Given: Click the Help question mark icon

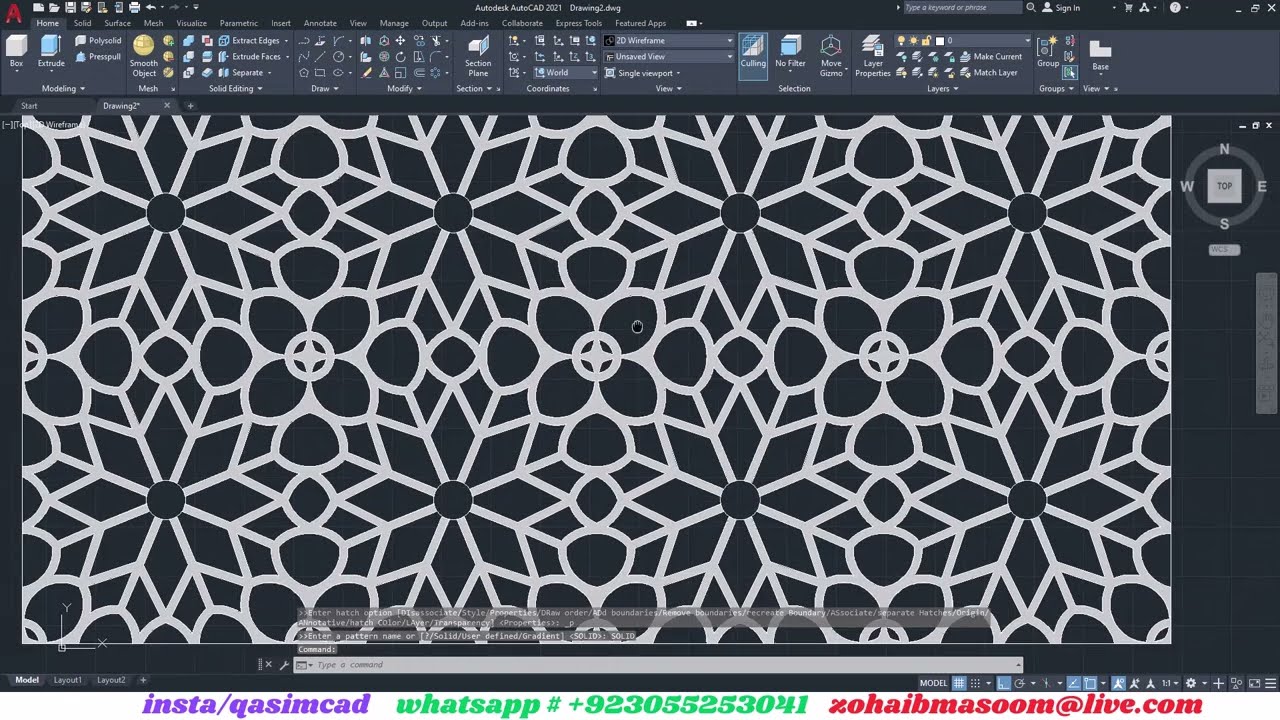Looking at the screenshot, I should pos(1175,7).
